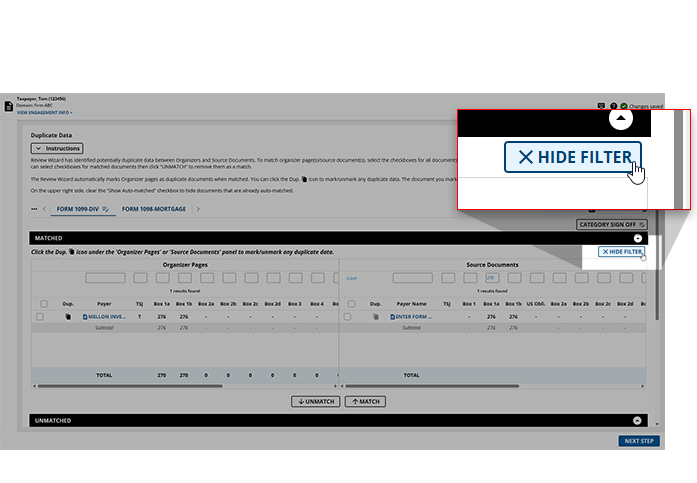
Task: Click sign-off icon on Form 1099-DIV tab
Action: [105, 209]
